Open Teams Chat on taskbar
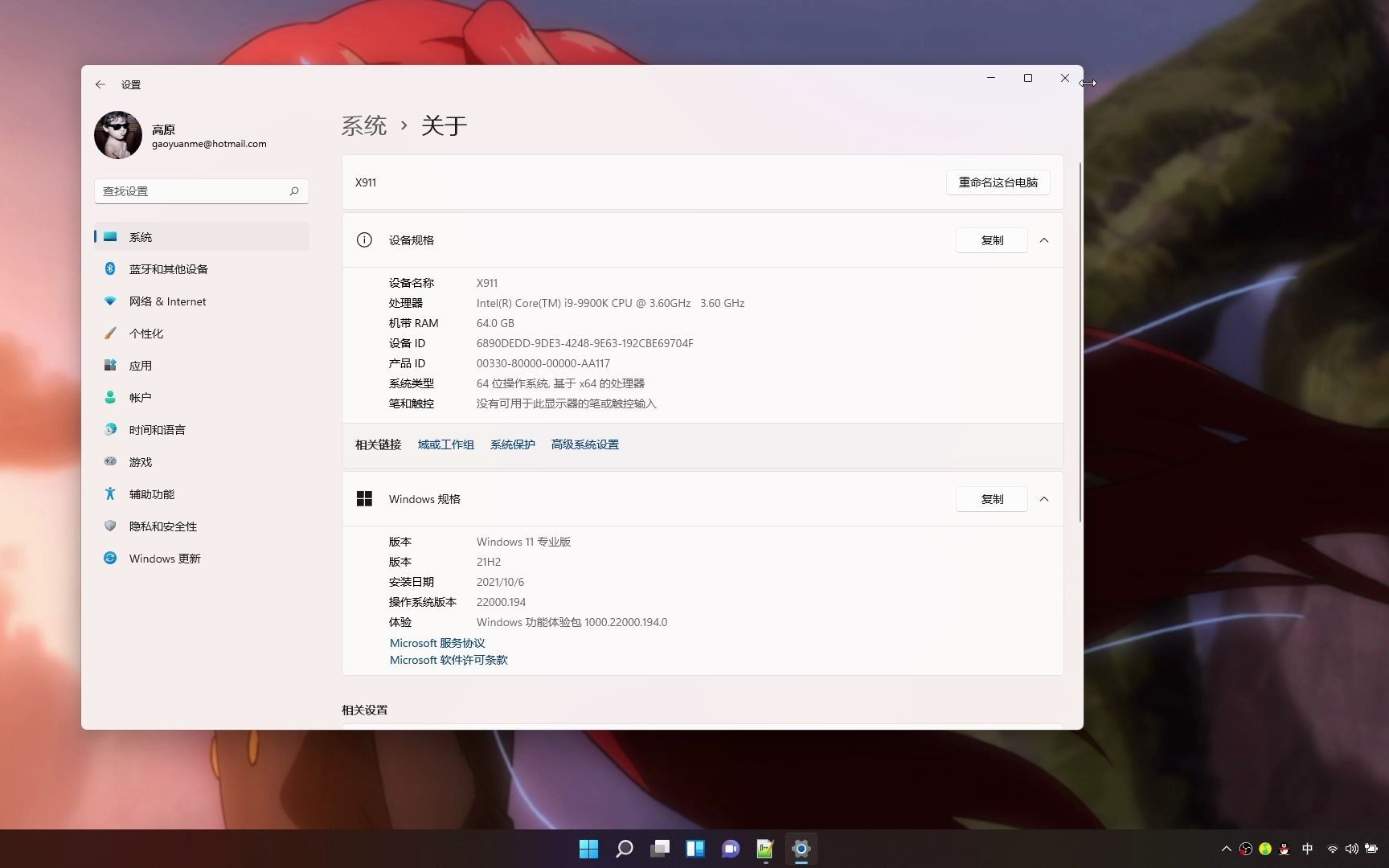 730,849
